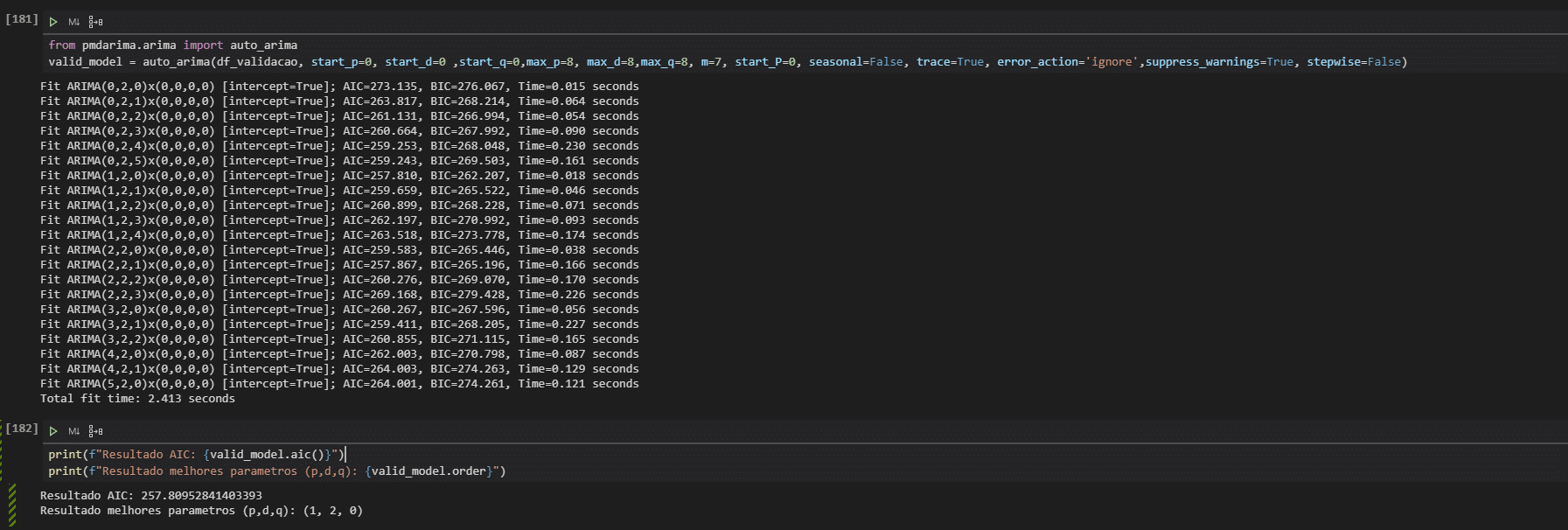The width and height of the screenshot is (1568, 530).
Task: Place cursor in print 'Resultado AIC' code line
Action: [x=197, y=454]
